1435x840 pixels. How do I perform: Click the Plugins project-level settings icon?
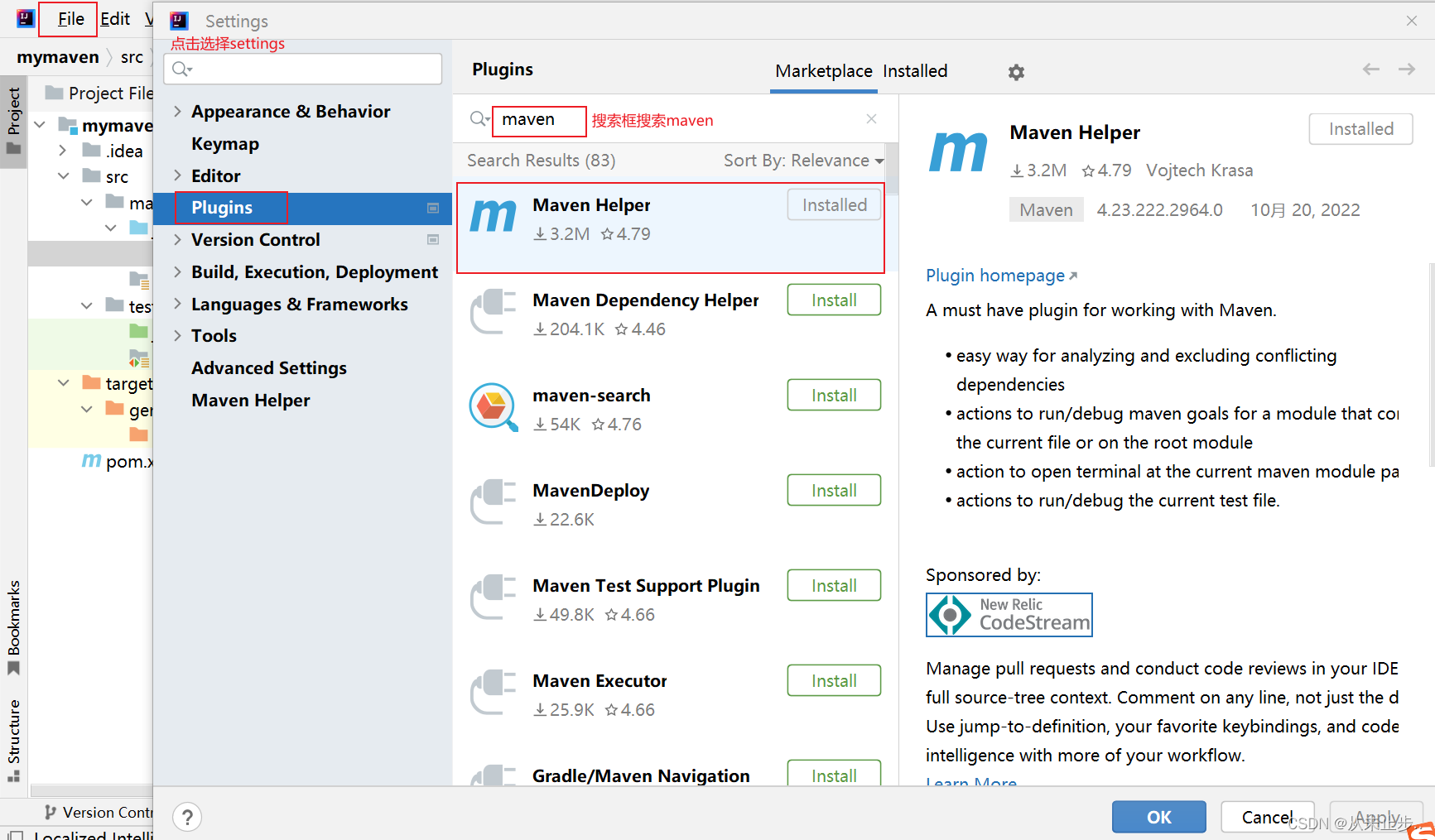(433, 208)
